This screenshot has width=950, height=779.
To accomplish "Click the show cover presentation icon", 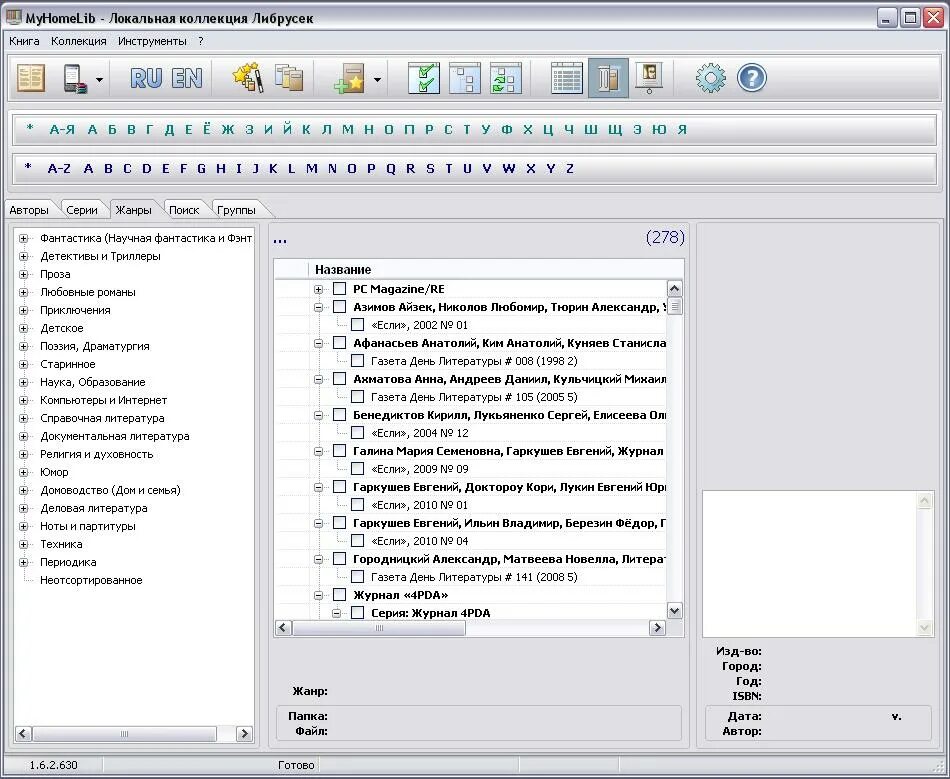I will point(649,78).
